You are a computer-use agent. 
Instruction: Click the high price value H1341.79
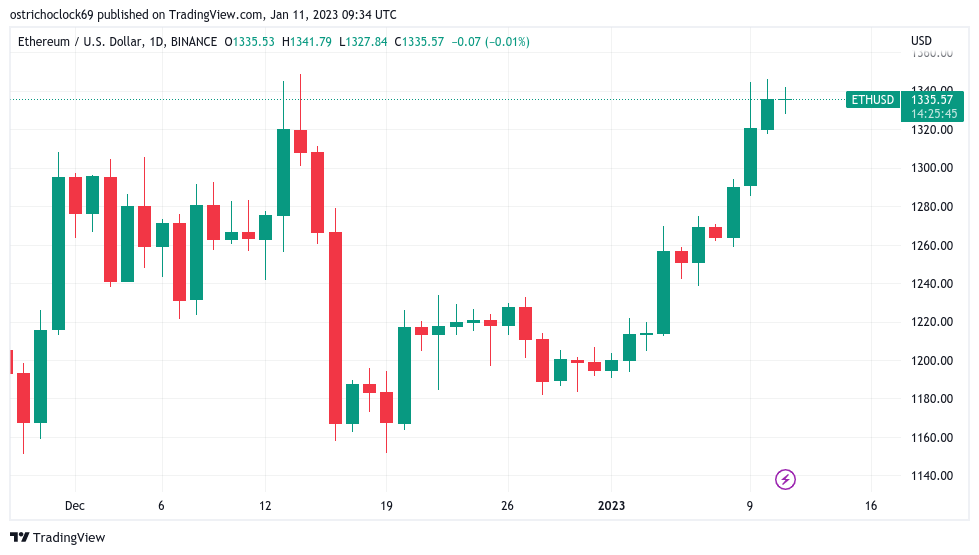click(307, 42)
